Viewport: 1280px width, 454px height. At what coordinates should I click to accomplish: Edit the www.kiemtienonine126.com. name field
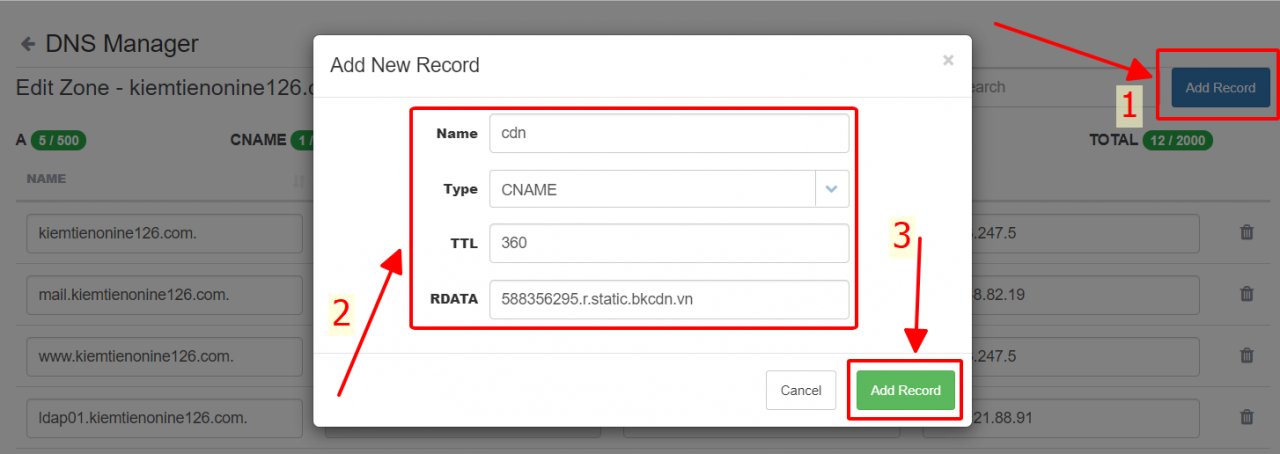(165, 356)
